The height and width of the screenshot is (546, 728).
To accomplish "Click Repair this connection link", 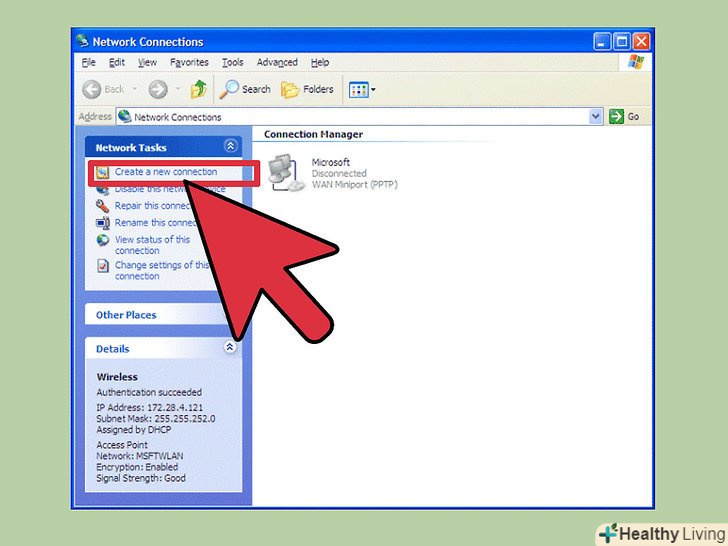I will 153,206.
